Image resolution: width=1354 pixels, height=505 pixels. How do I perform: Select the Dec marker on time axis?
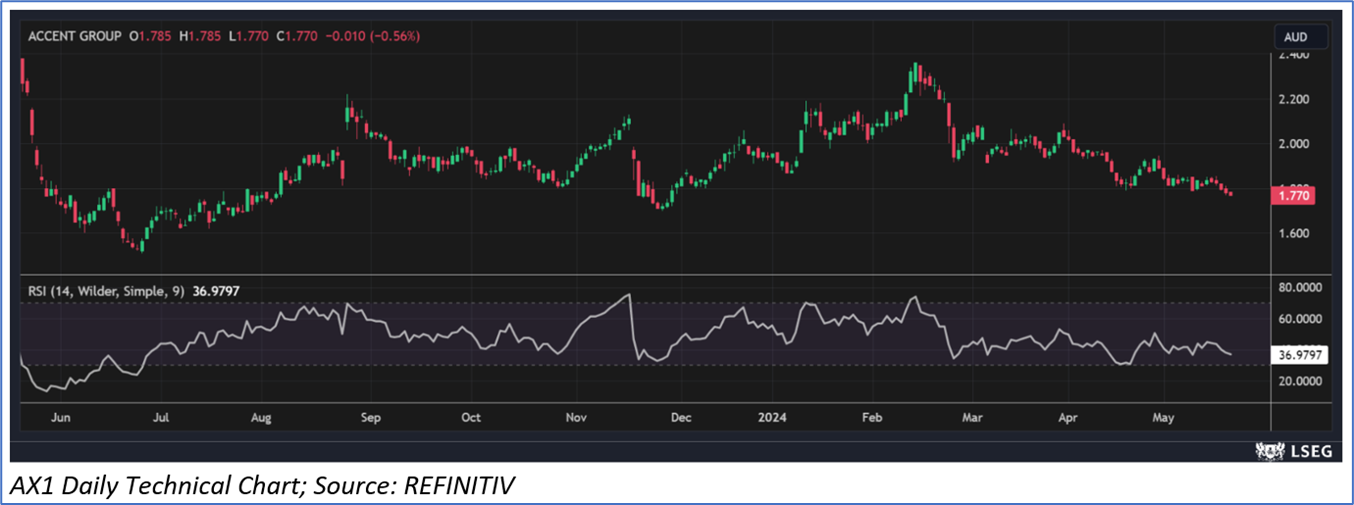[x=680, y=417]
